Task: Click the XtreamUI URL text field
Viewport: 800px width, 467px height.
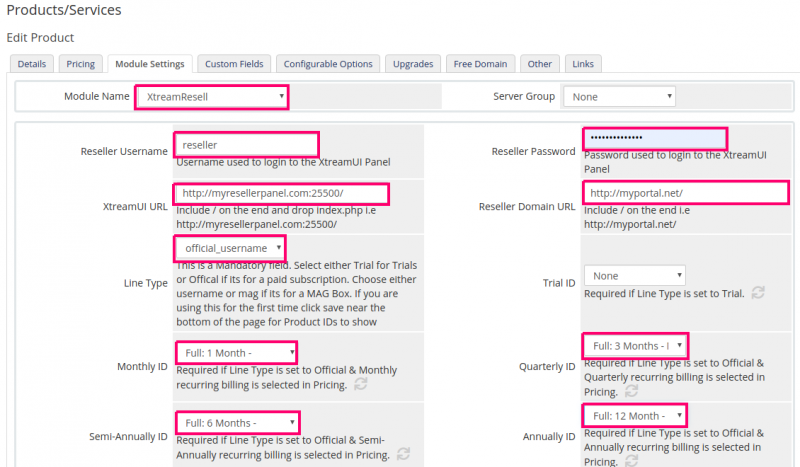Action: (x=281, y=194)
